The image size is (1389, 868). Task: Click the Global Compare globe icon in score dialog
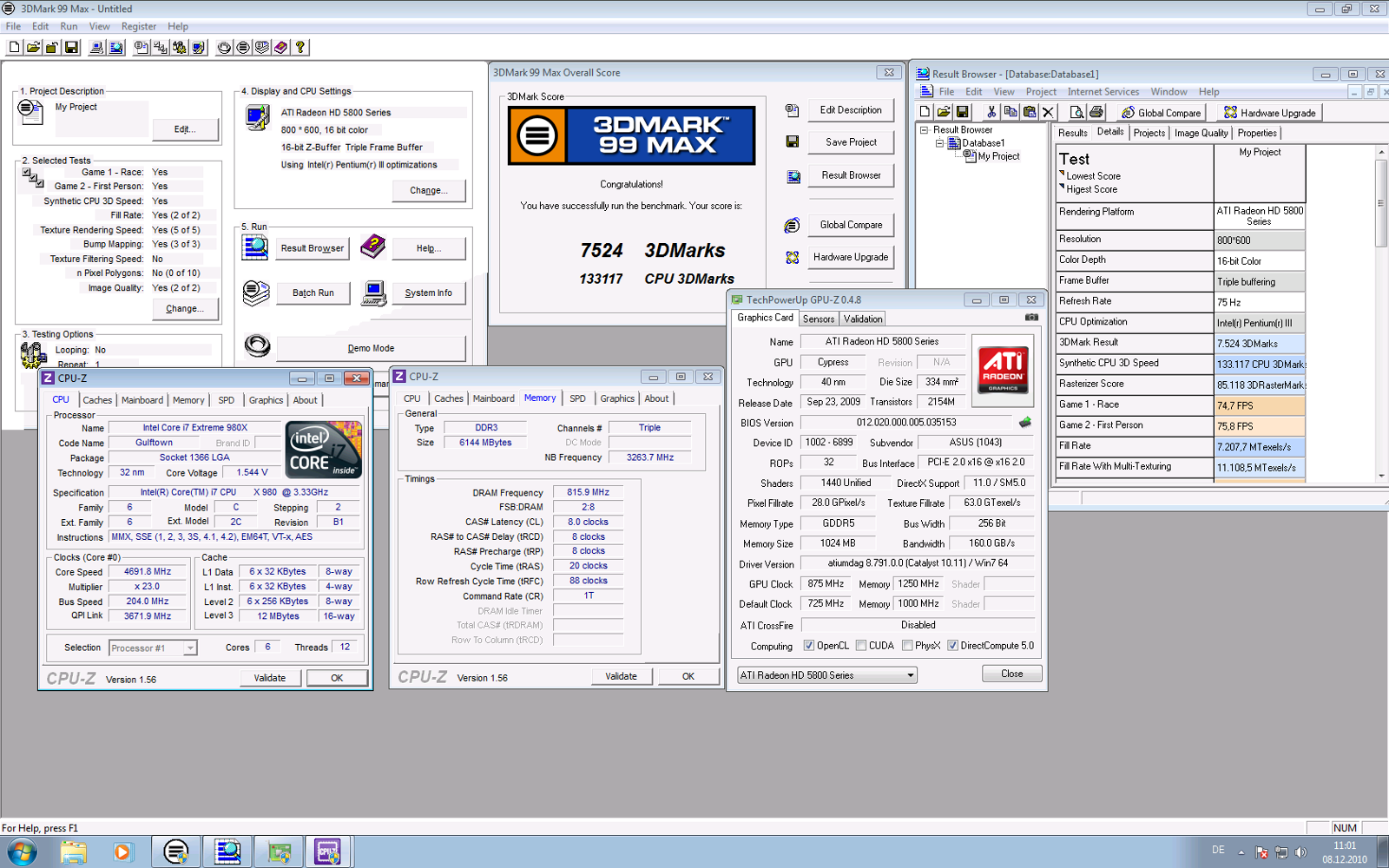(792, 225)
